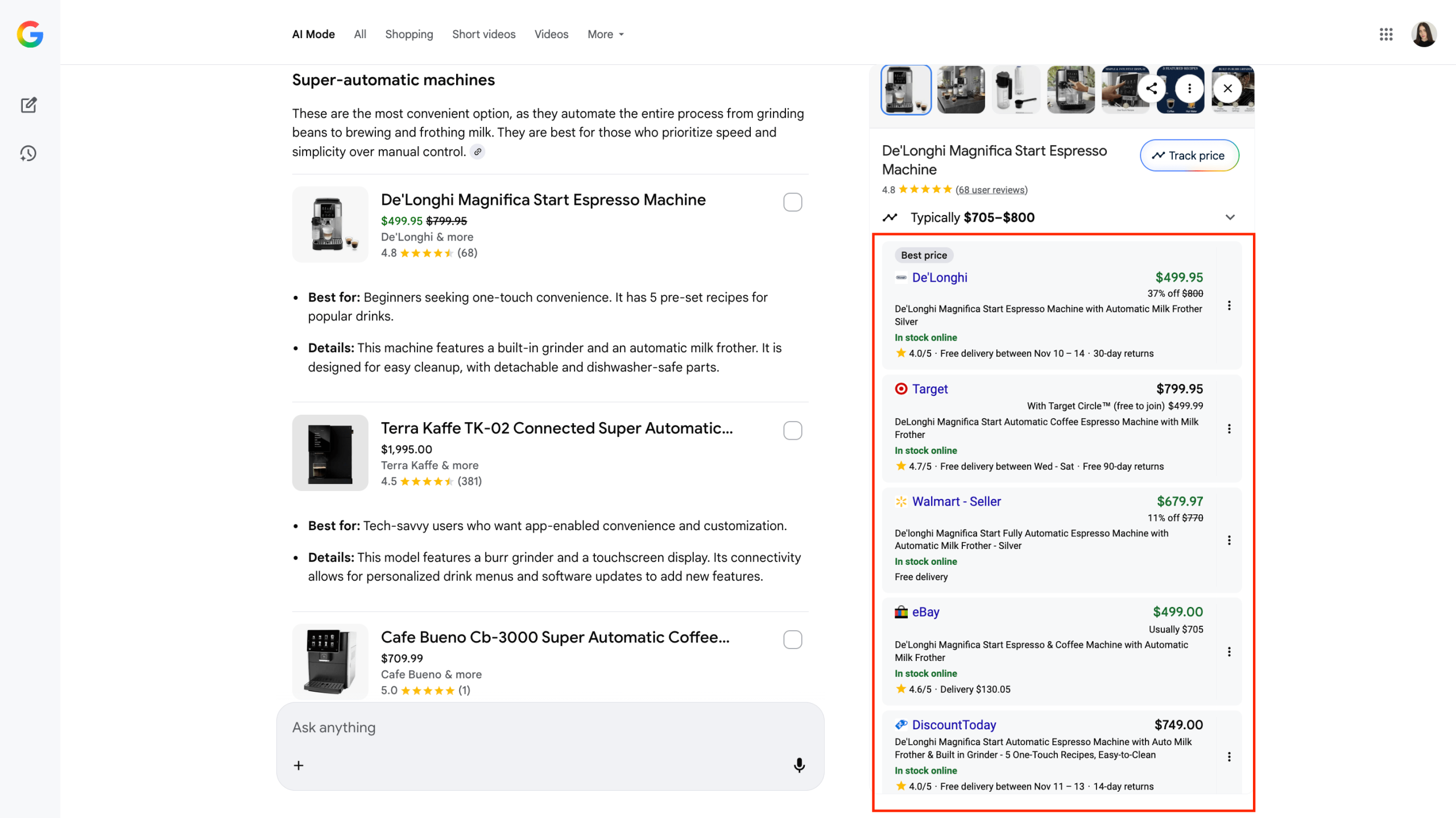Start a new chat from the sidebar
The image size is (1456, 818).
point(28,105)
